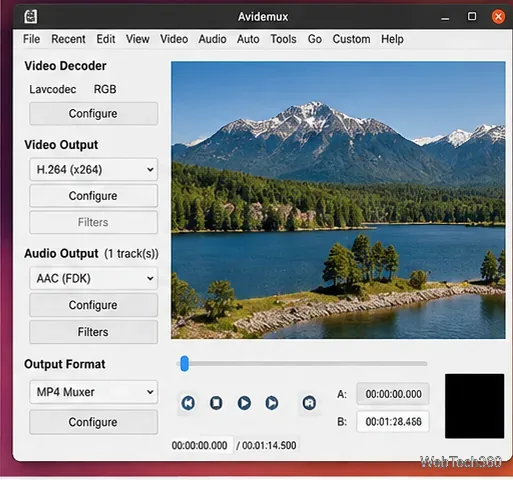Click the video preview of mountain lake

[338, 200]
